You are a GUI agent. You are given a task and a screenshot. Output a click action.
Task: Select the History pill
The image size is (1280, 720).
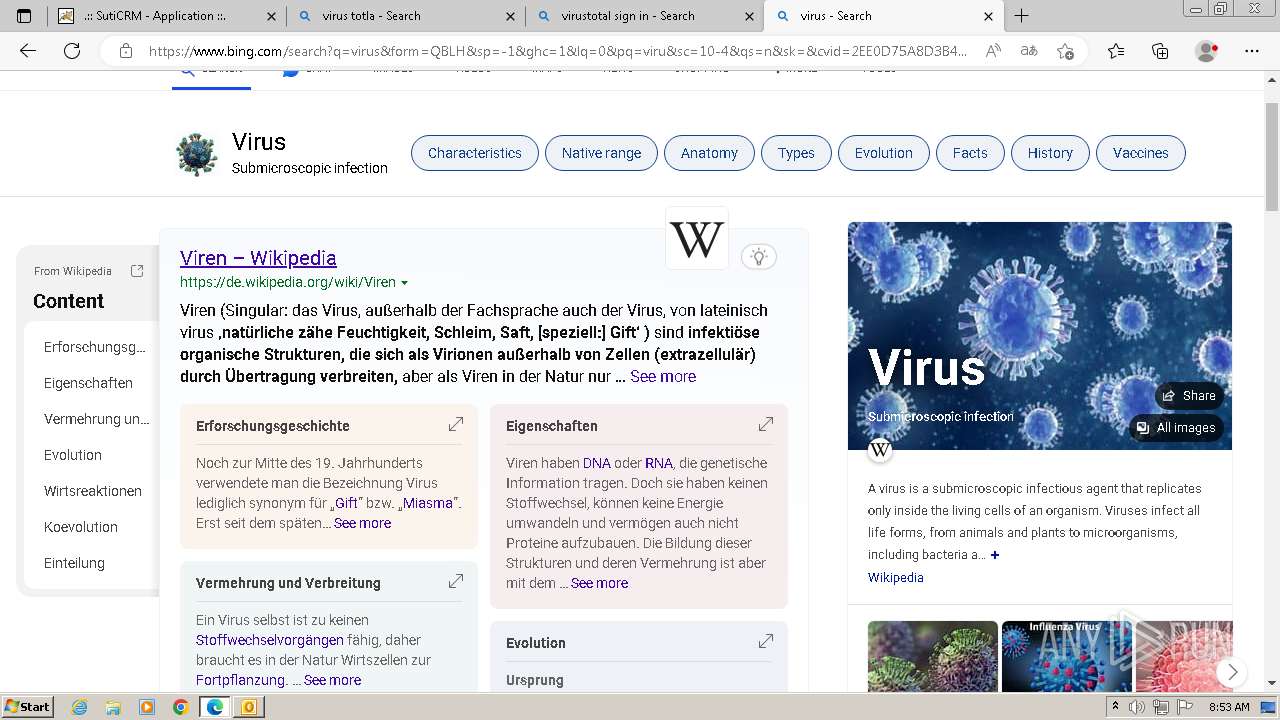click(1050, 153)
